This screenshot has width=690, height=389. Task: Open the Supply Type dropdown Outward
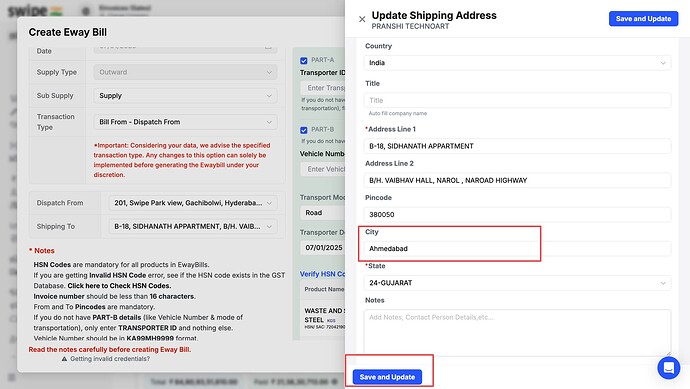click(x=185, y=72)
